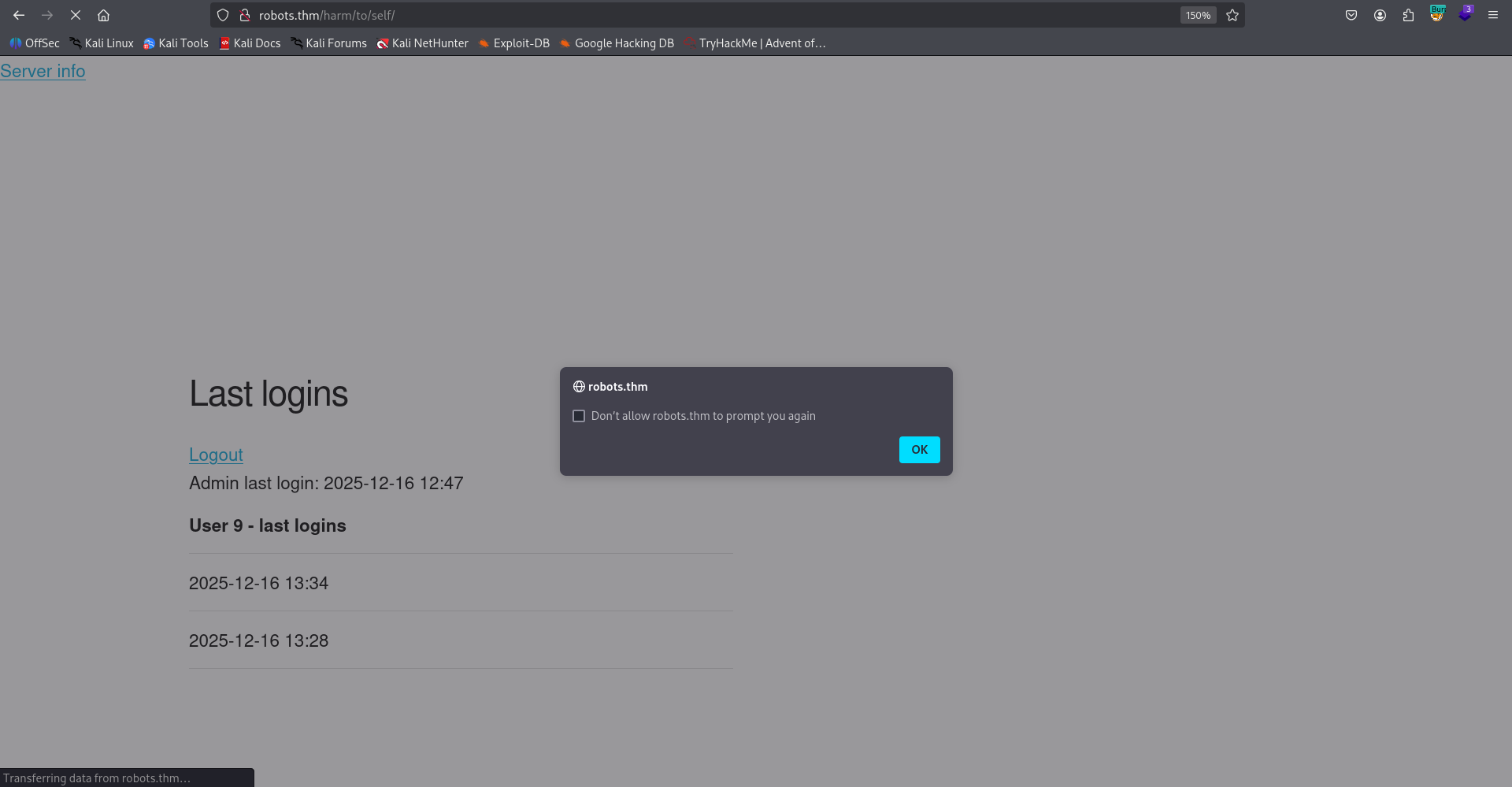
Task: Open the Burp Suite extension
Action: click(1436, 15)
